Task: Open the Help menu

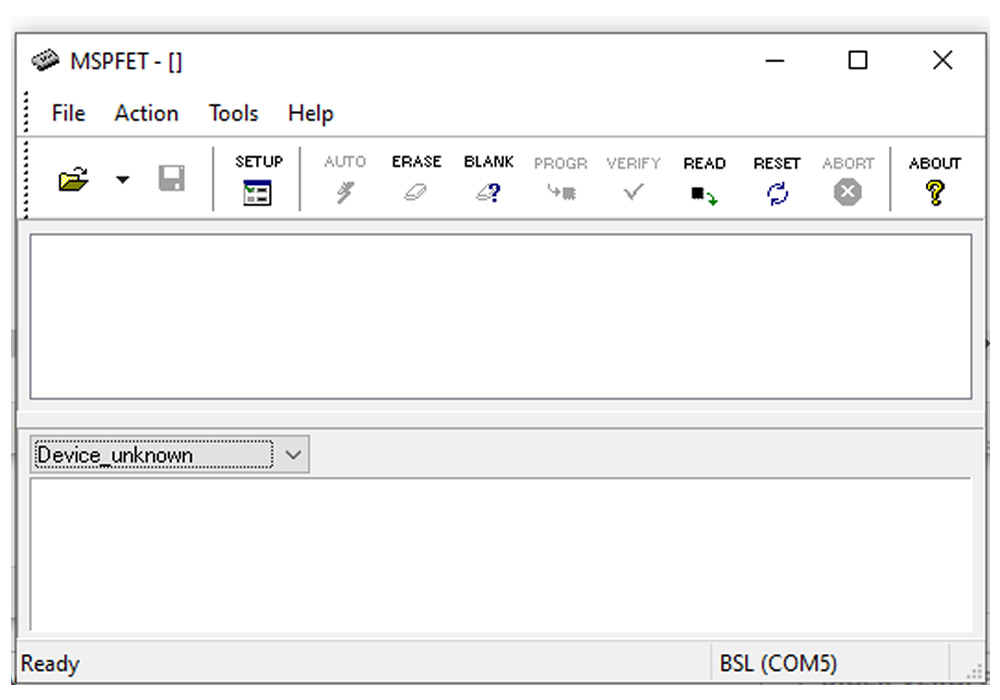Action: (311, 113)
